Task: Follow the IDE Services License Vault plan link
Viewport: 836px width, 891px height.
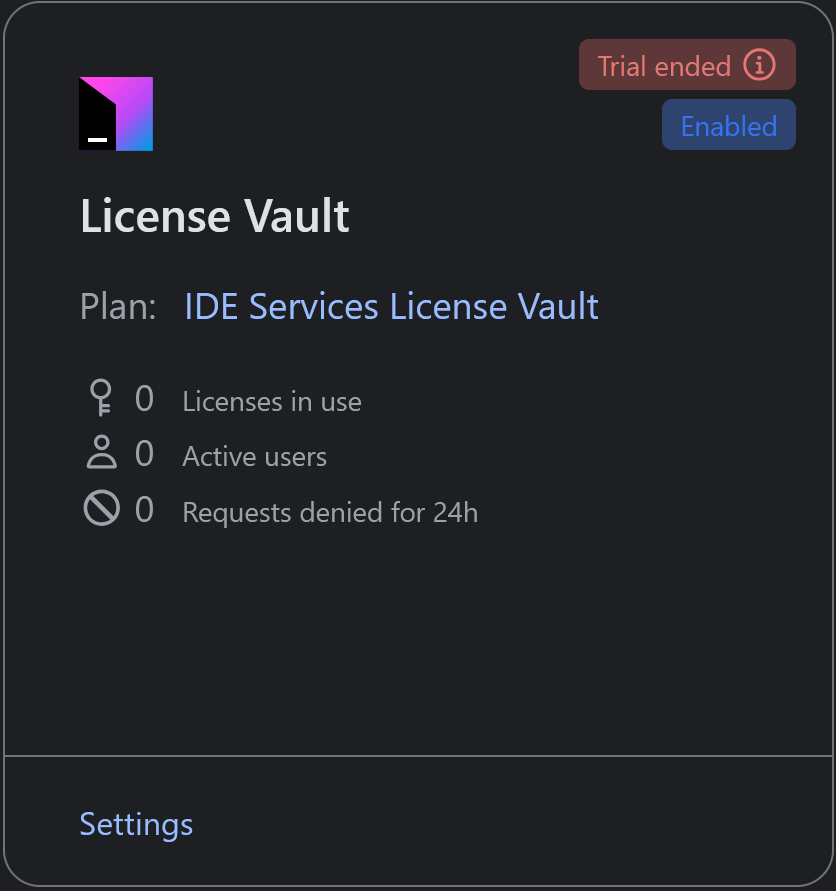Action: pos(390,306)
